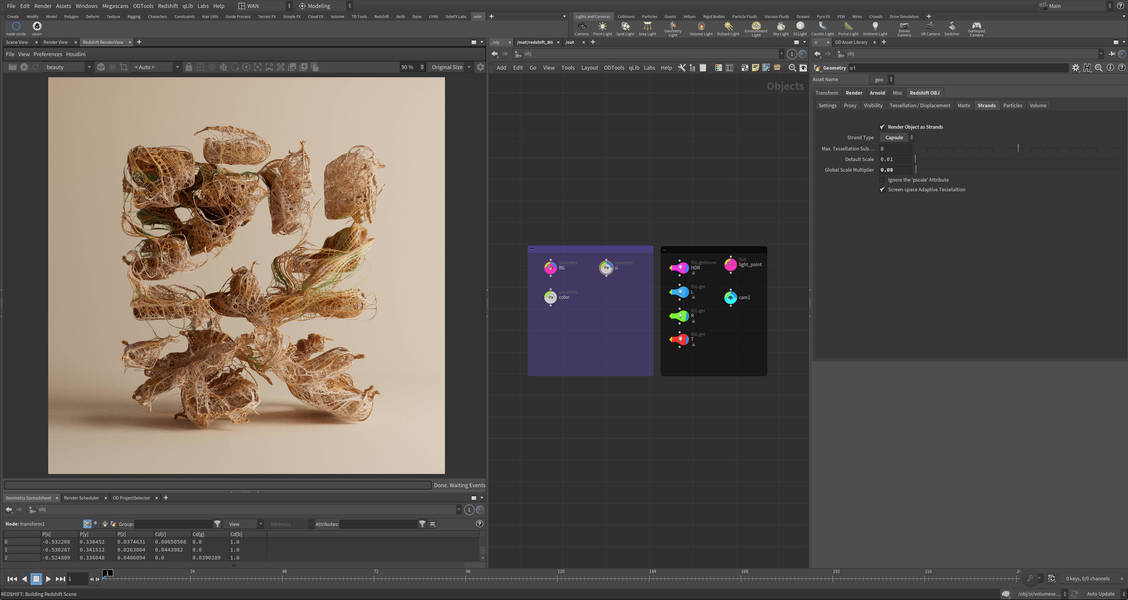This screenshot has height=600, width=1128.
Task: Add a Sky Light from the shelf
Action: point(781,28)
